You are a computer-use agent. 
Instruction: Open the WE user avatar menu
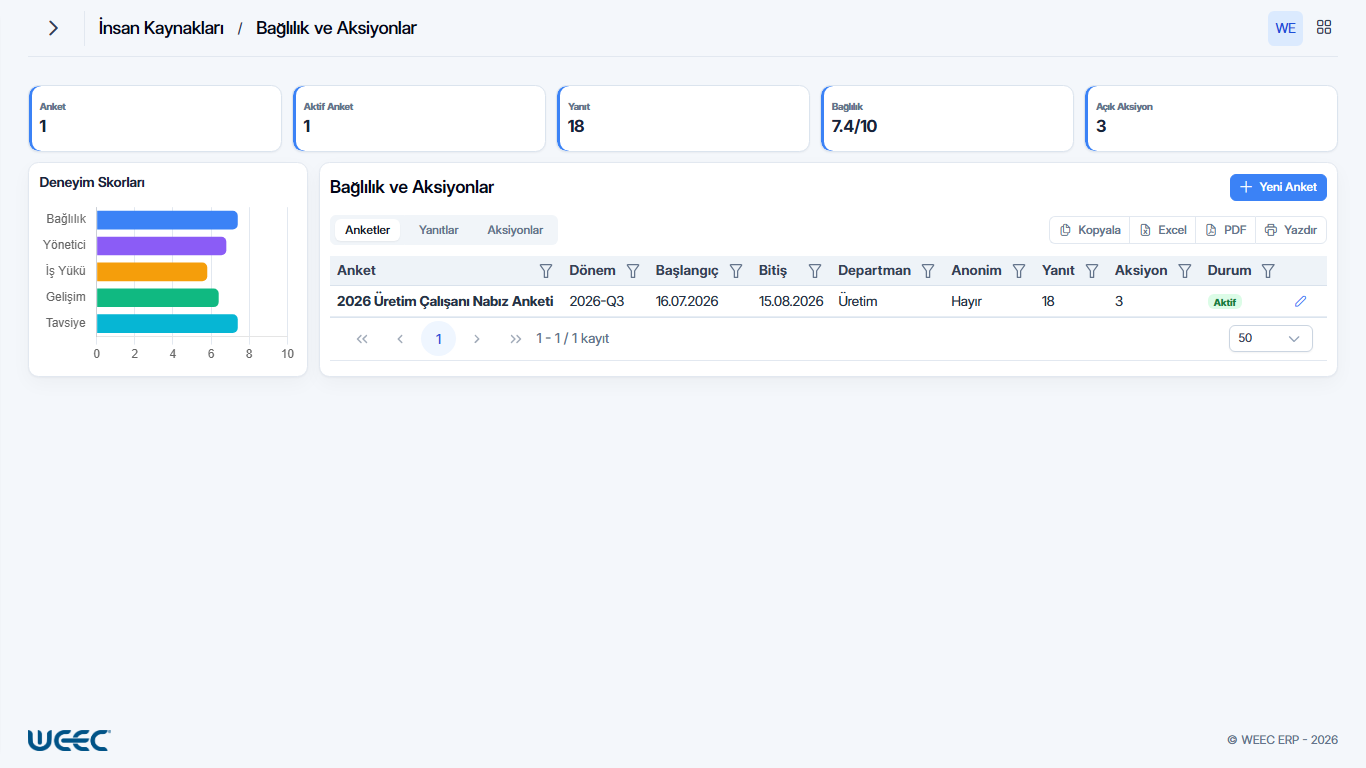[1286, 28]
